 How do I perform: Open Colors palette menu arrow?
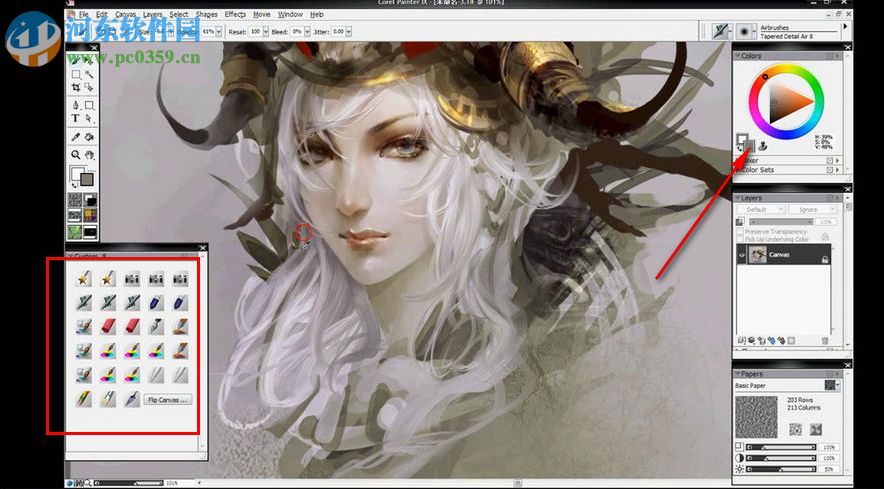tap(837, 56)
